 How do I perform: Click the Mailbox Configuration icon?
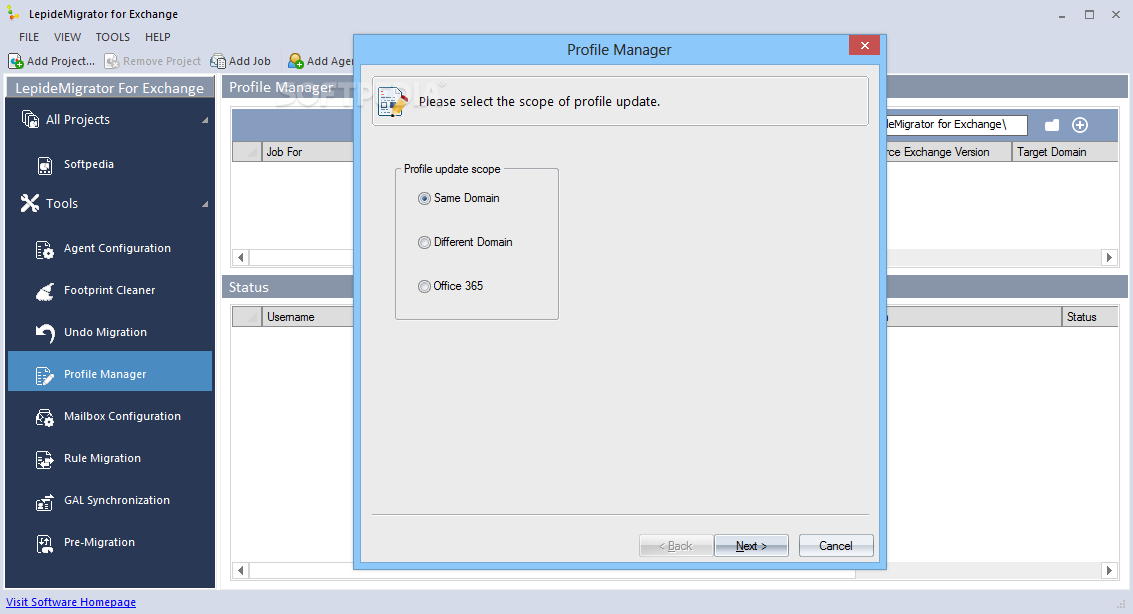[x=45, y=418]
